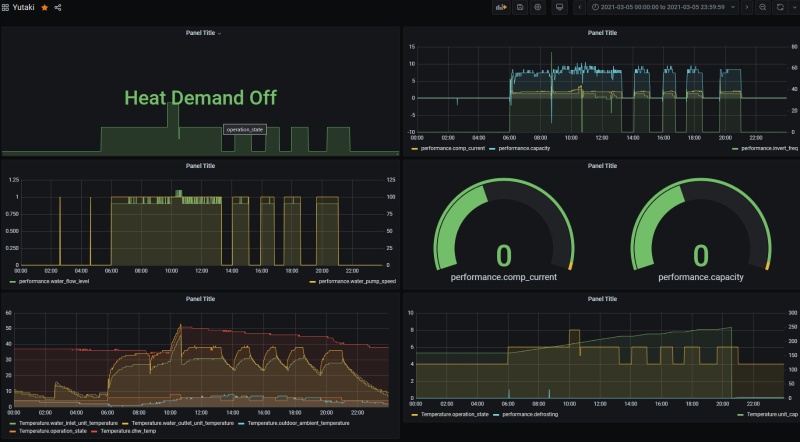Click color line of Temperature.unit_cap legend

[x=741, y=414]
